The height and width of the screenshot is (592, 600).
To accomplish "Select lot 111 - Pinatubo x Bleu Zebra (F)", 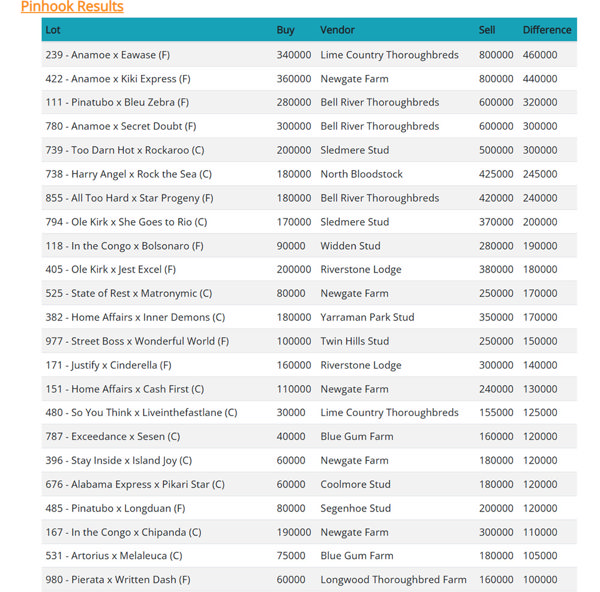I will click(x=117, y=103).
